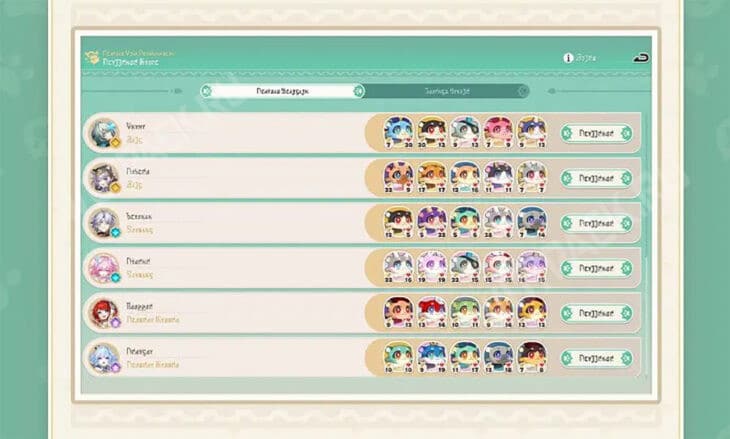This screenshot has width=730, height=439.
Task: Switch to the dark green right tab
Action: (447, 91)
